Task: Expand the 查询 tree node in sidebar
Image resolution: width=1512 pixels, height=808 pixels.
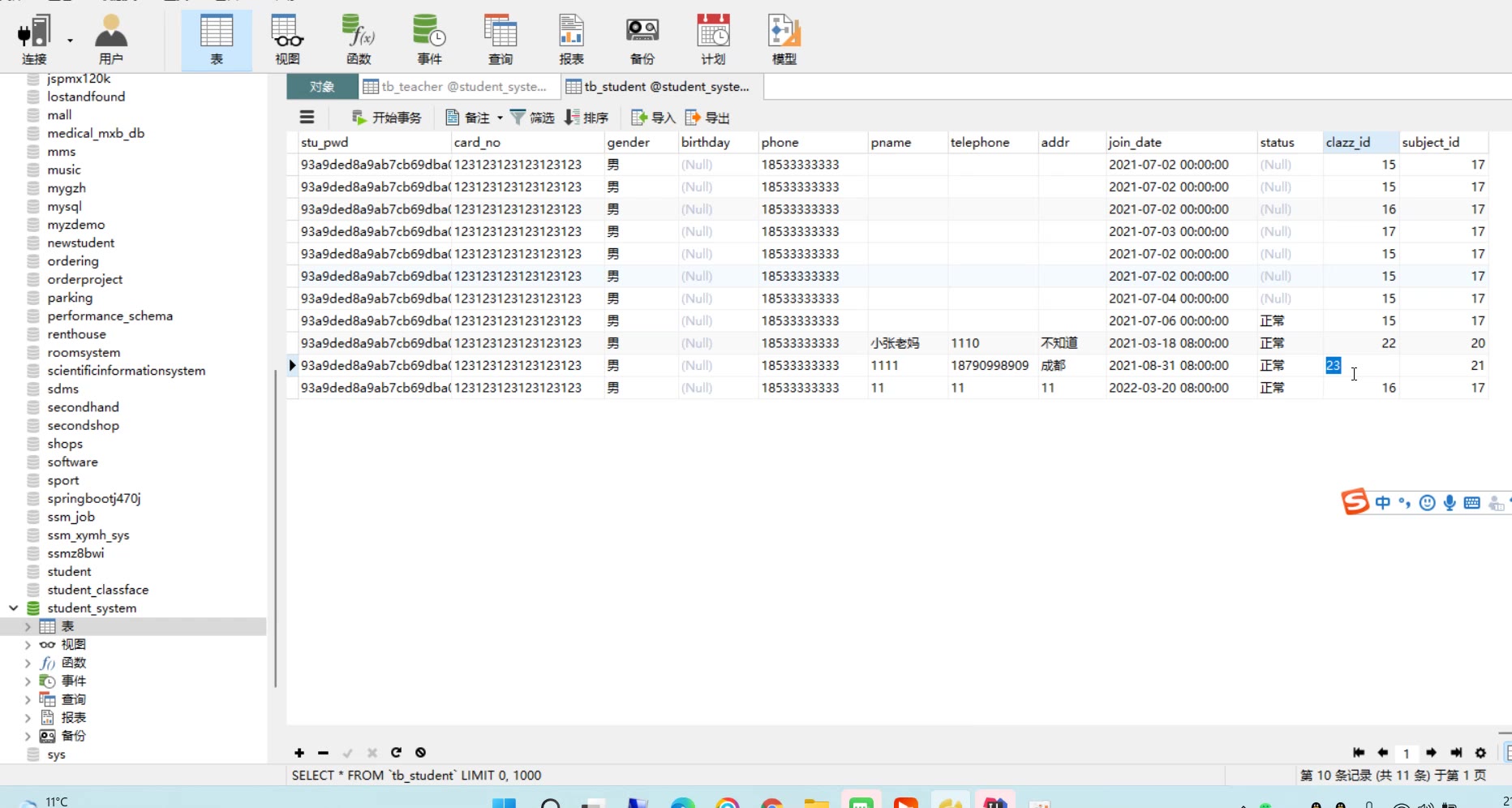Action: point(28,699)
